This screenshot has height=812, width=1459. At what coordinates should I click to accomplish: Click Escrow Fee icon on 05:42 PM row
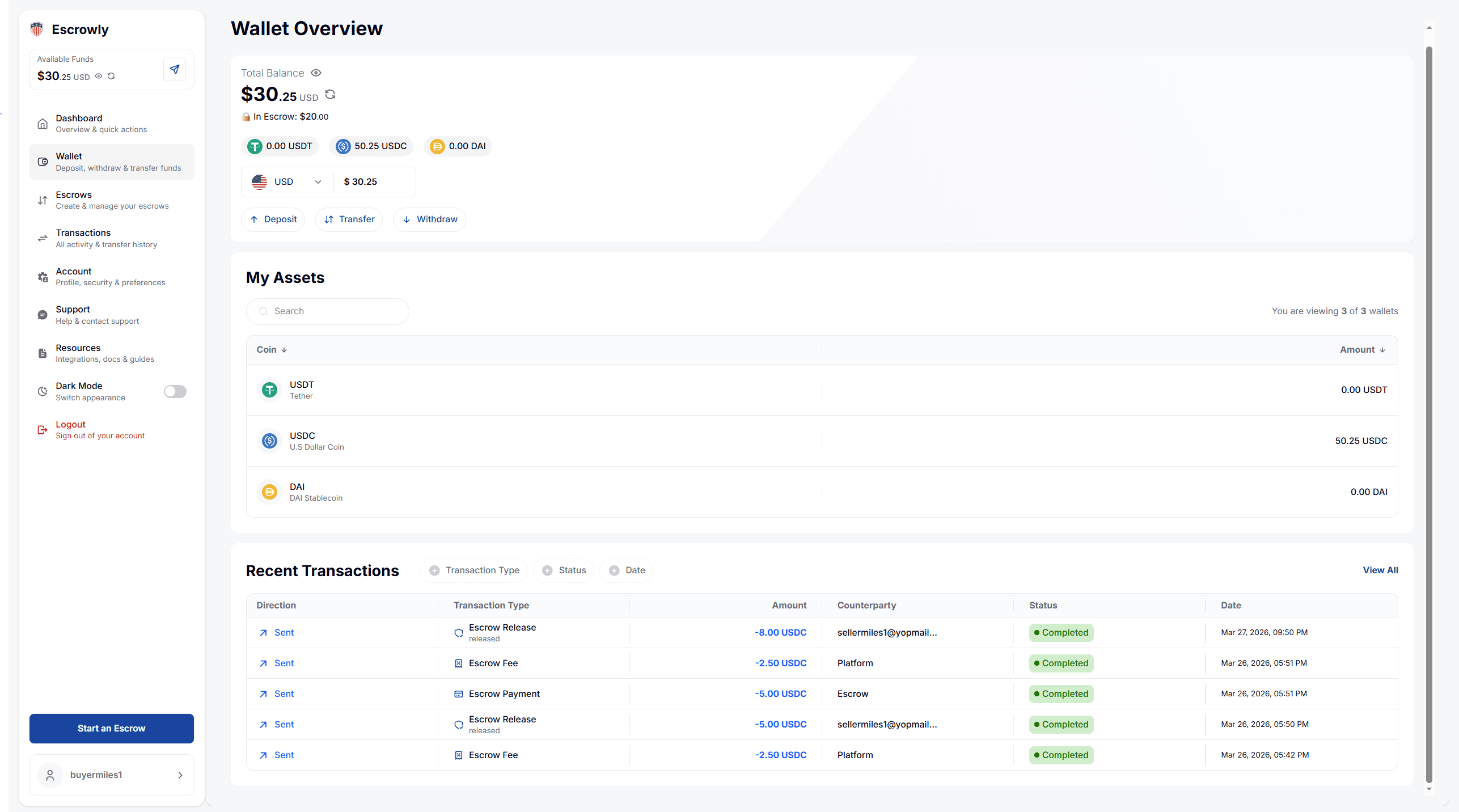[459, 755]
